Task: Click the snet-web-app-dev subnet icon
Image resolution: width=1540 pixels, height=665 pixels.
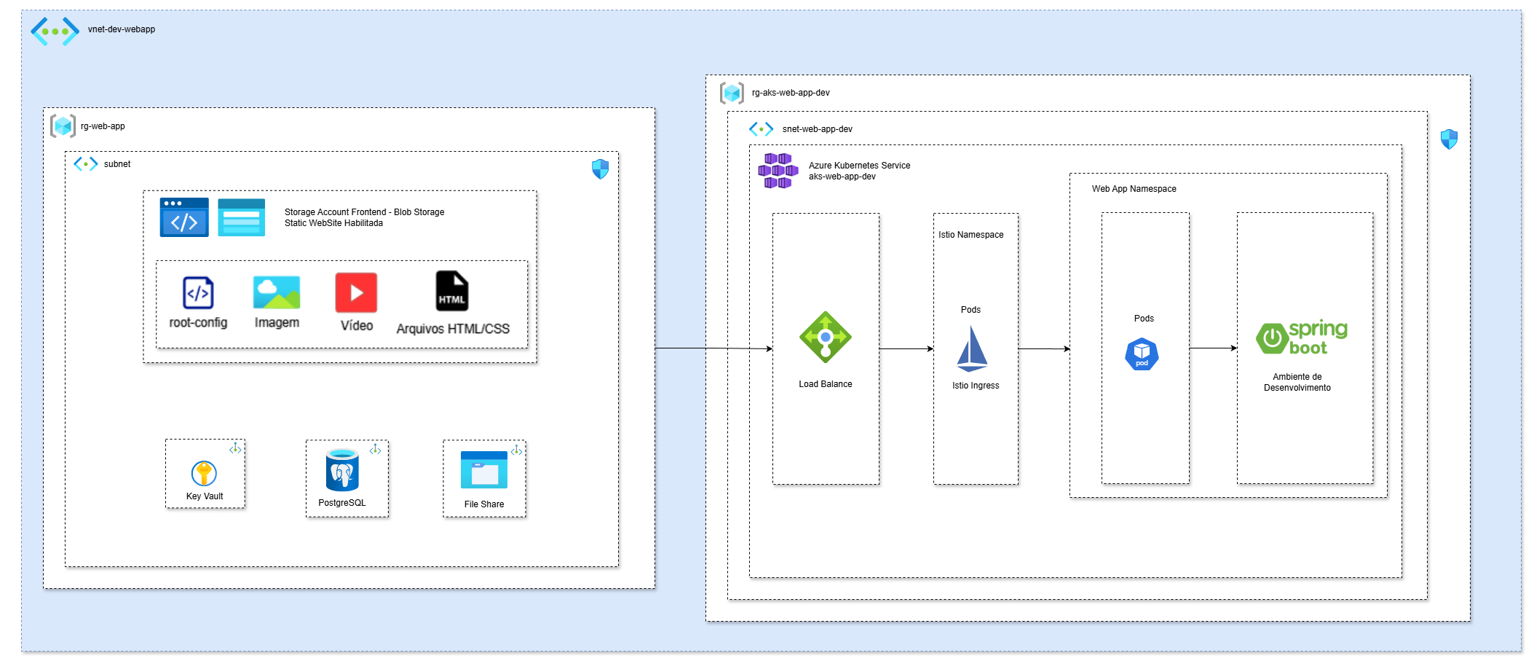Action: pyautogui.click(x=761, y=129)
